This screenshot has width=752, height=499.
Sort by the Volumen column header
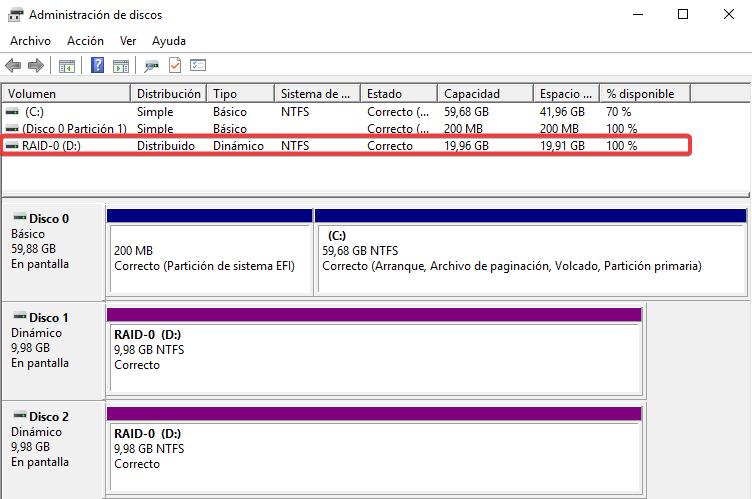pos(66,93)
